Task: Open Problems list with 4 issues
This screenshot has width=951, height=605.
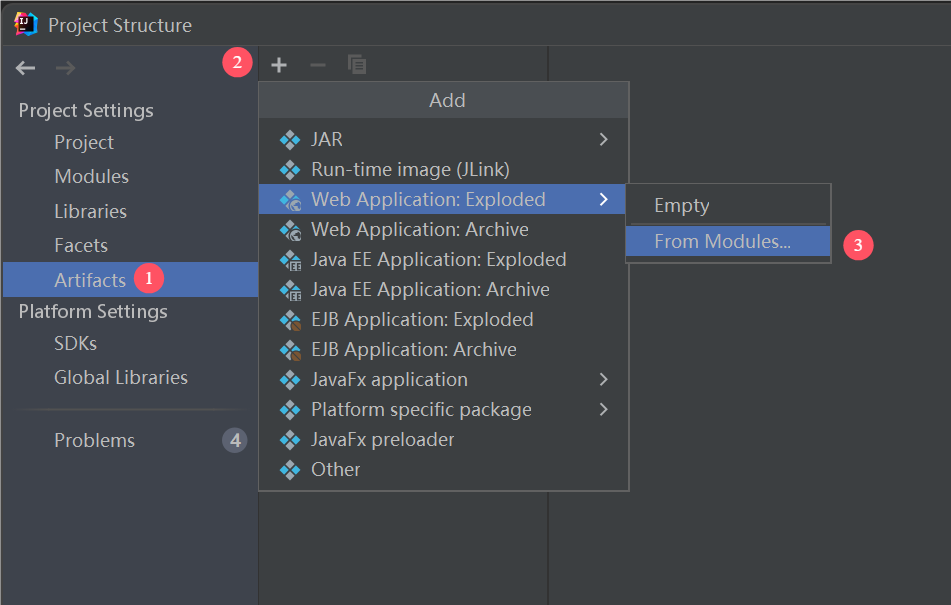Action: coord(95,441)
